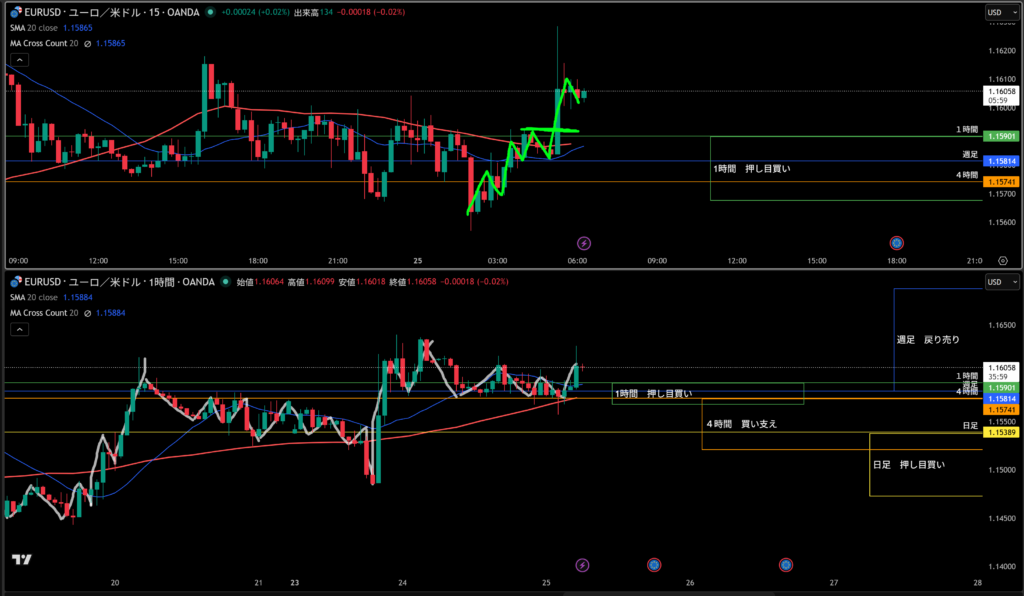Viewport: 1024px width, 596px height.
Task: Open the USD currency dropdown on lower chart
Action: click(998, 281)
